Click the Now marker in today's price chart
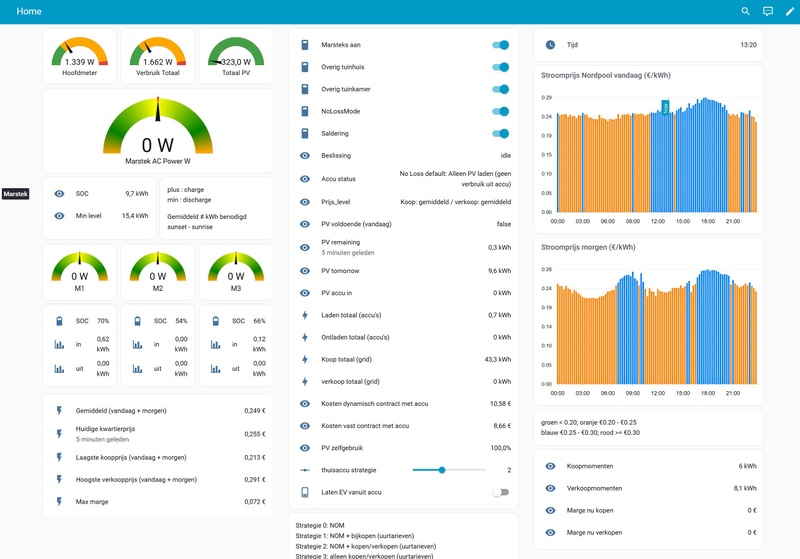 tap(665, 107)
